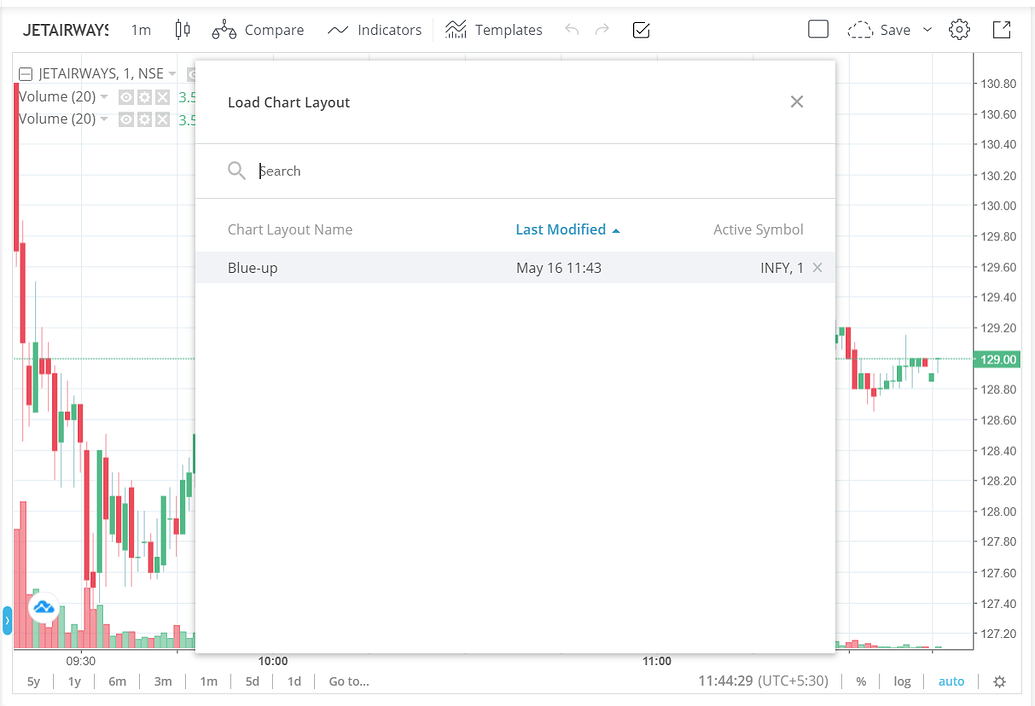This screenshot has height=706, width=1035.
Task: Select the 1d interval tab
Action: pyautogui.click(x=294, y=681)
